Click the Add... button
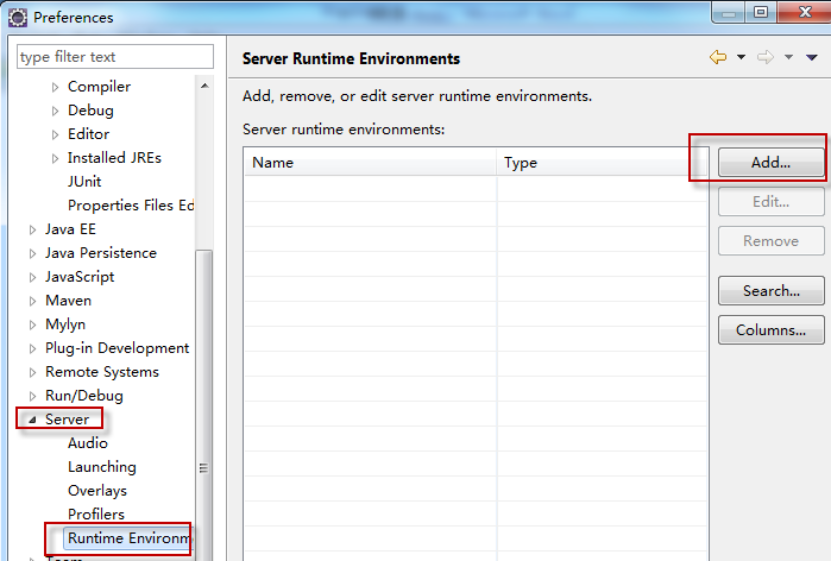831x561 pixels. tap(771, 162)
